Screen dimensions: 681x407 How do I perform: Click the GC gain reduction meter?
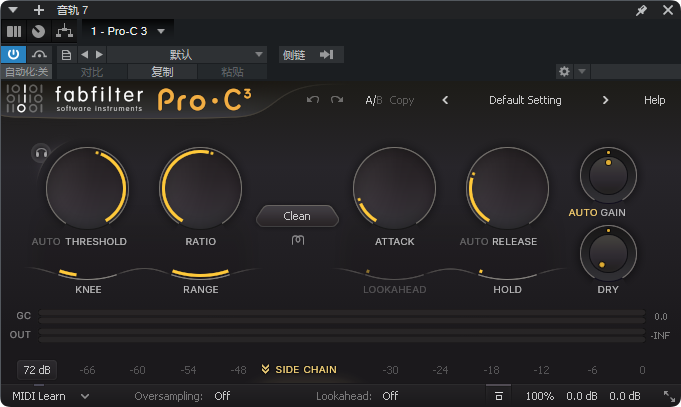pyautogui.click(x=342, y=316)
